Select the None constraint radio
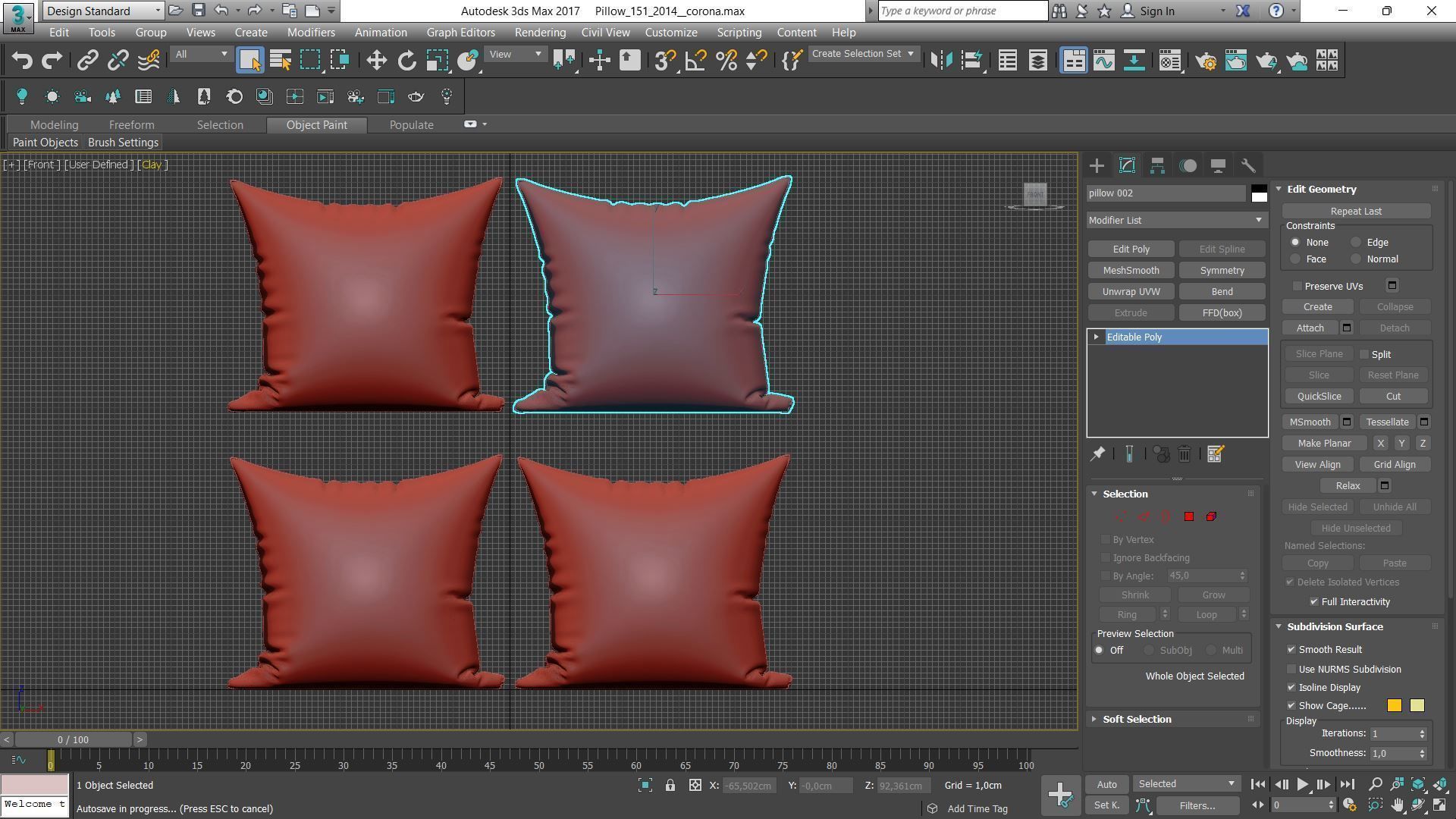This screenshot has width=1456, height=819. click(x=1295, y=243)
